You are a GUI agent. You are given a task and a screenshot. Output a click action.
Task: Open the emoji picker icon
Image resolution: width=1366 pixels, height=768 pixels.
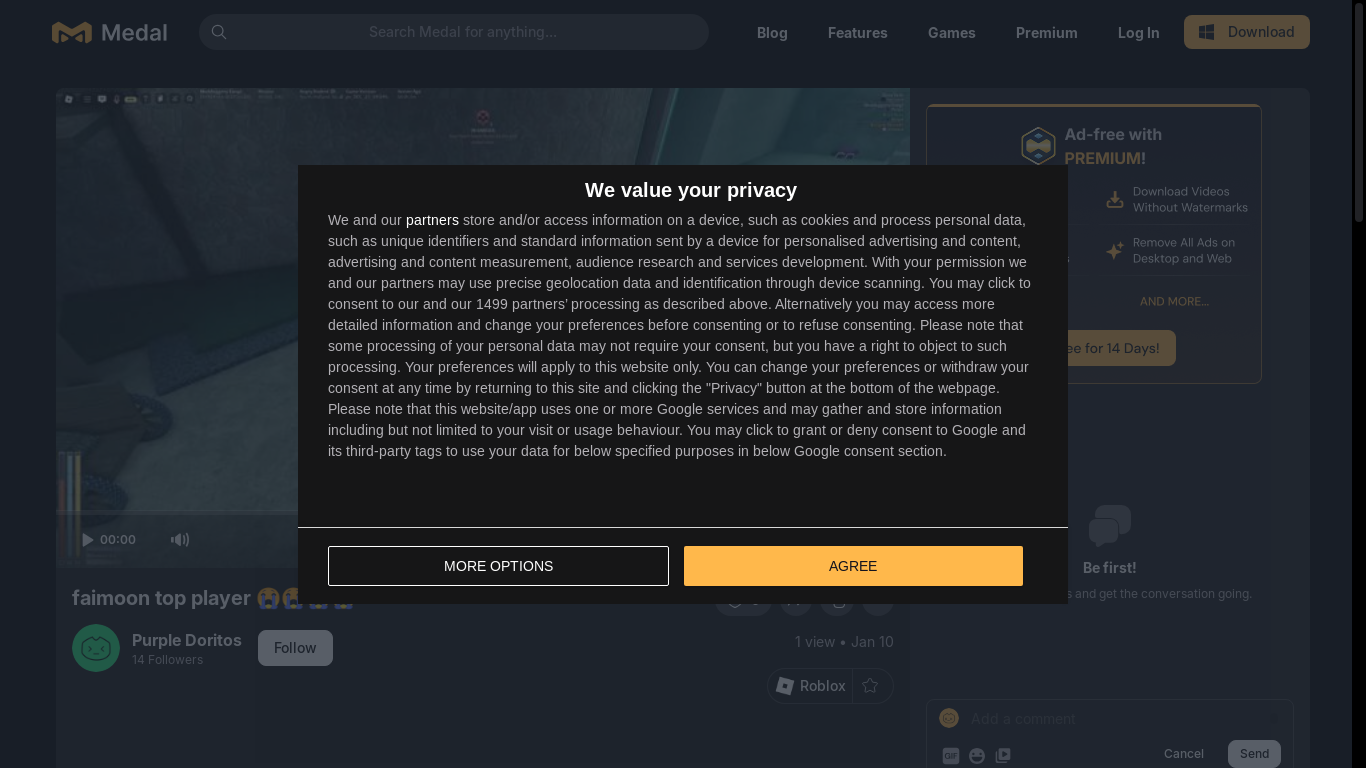[x=977, y=756]
